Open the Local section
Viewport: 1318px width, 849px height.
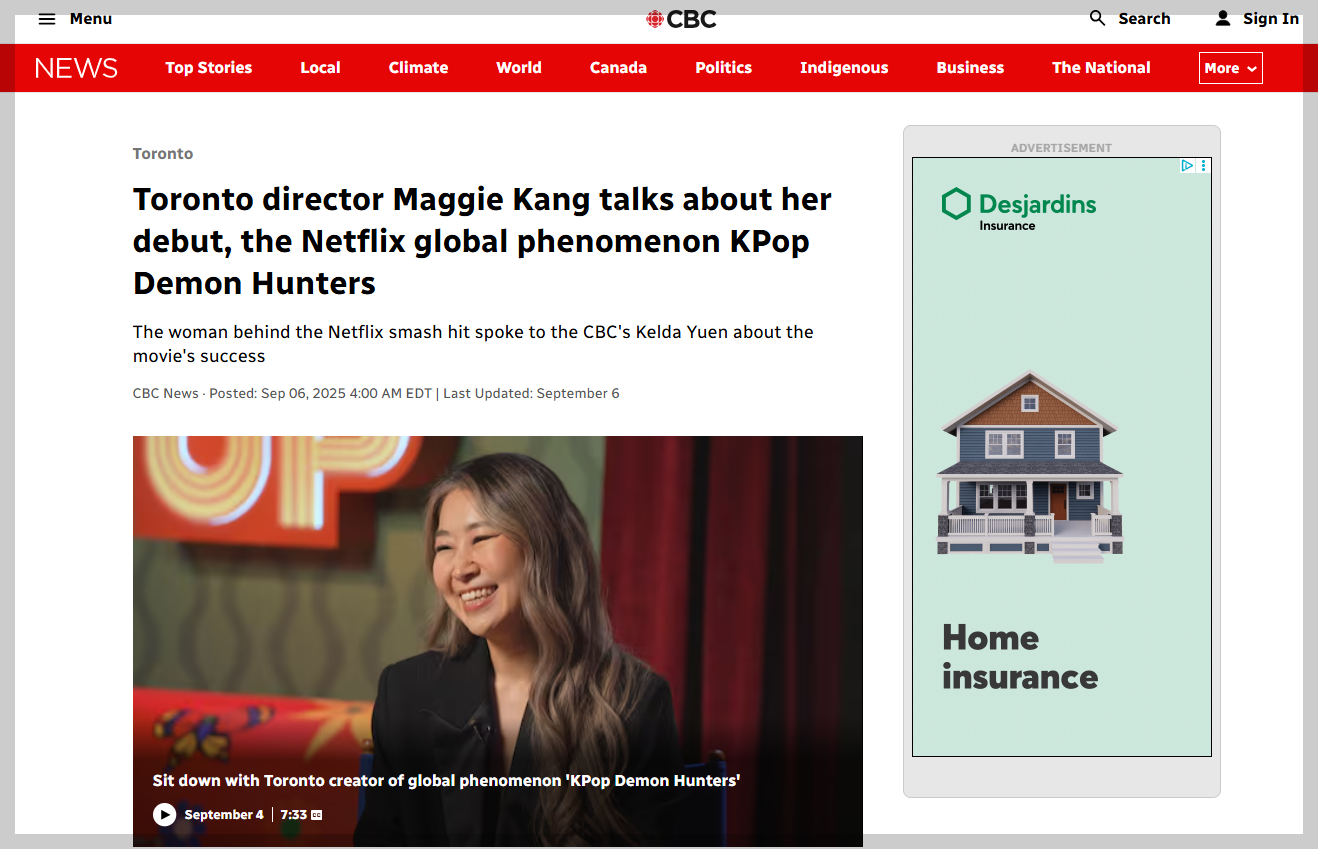tap(320, 68)
